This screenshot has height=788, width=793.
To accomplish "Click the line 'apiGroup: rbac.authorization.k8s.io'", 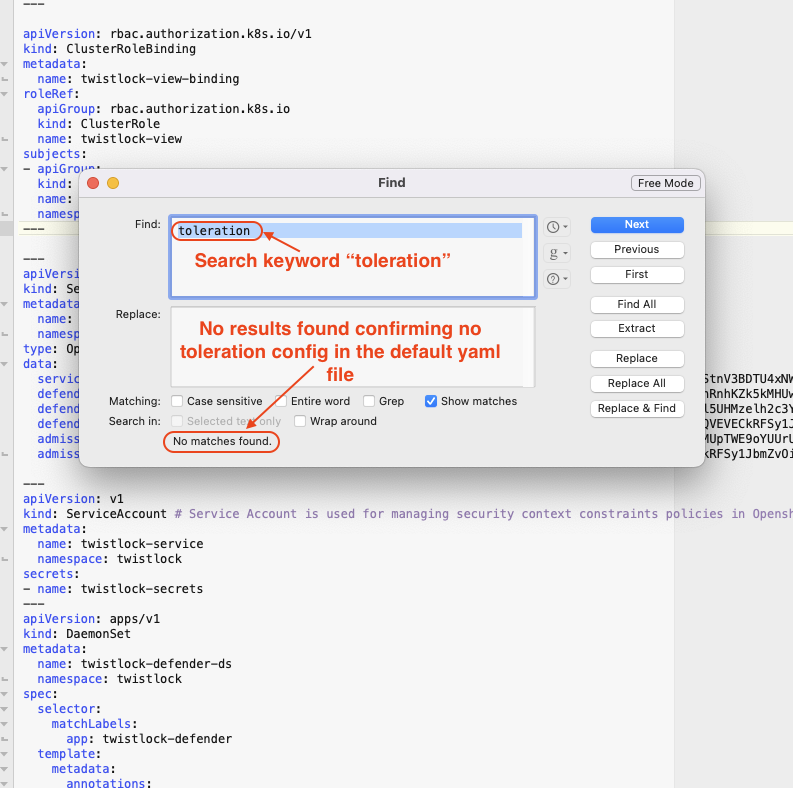I will point(163,109).
